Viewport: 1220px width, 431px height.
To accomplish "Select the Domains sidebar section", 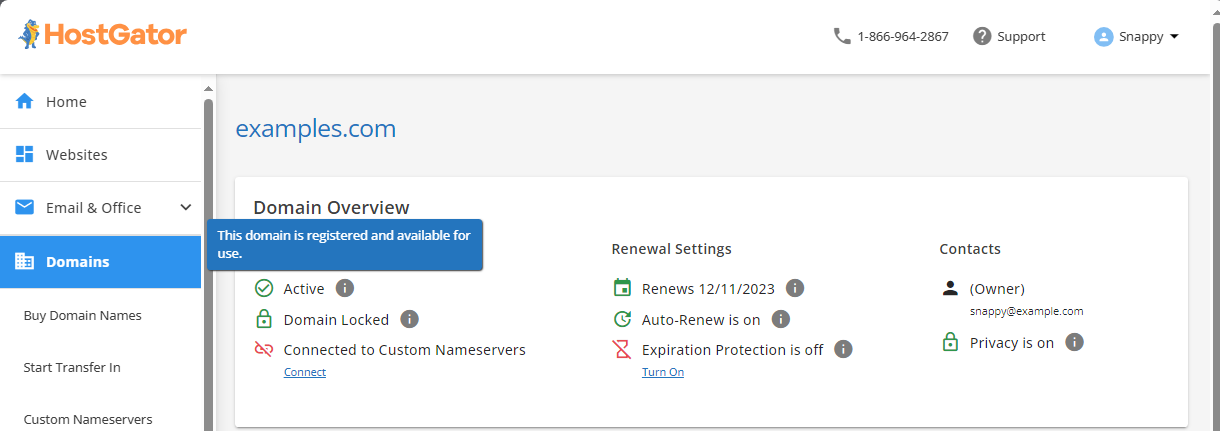I will coord(77,262).
